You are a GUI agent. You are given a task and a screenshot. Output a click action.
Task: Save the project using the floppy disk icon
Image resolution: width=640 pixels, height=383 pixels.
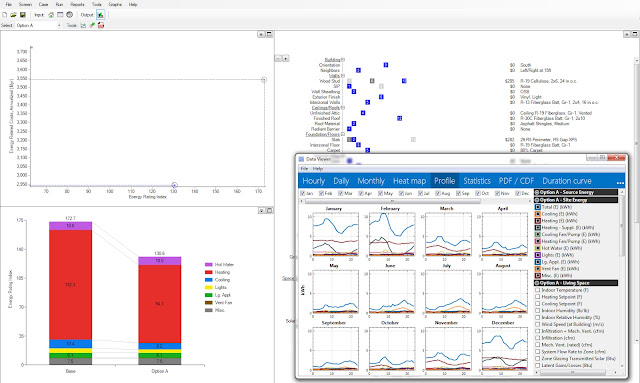(x=22, y=15)
